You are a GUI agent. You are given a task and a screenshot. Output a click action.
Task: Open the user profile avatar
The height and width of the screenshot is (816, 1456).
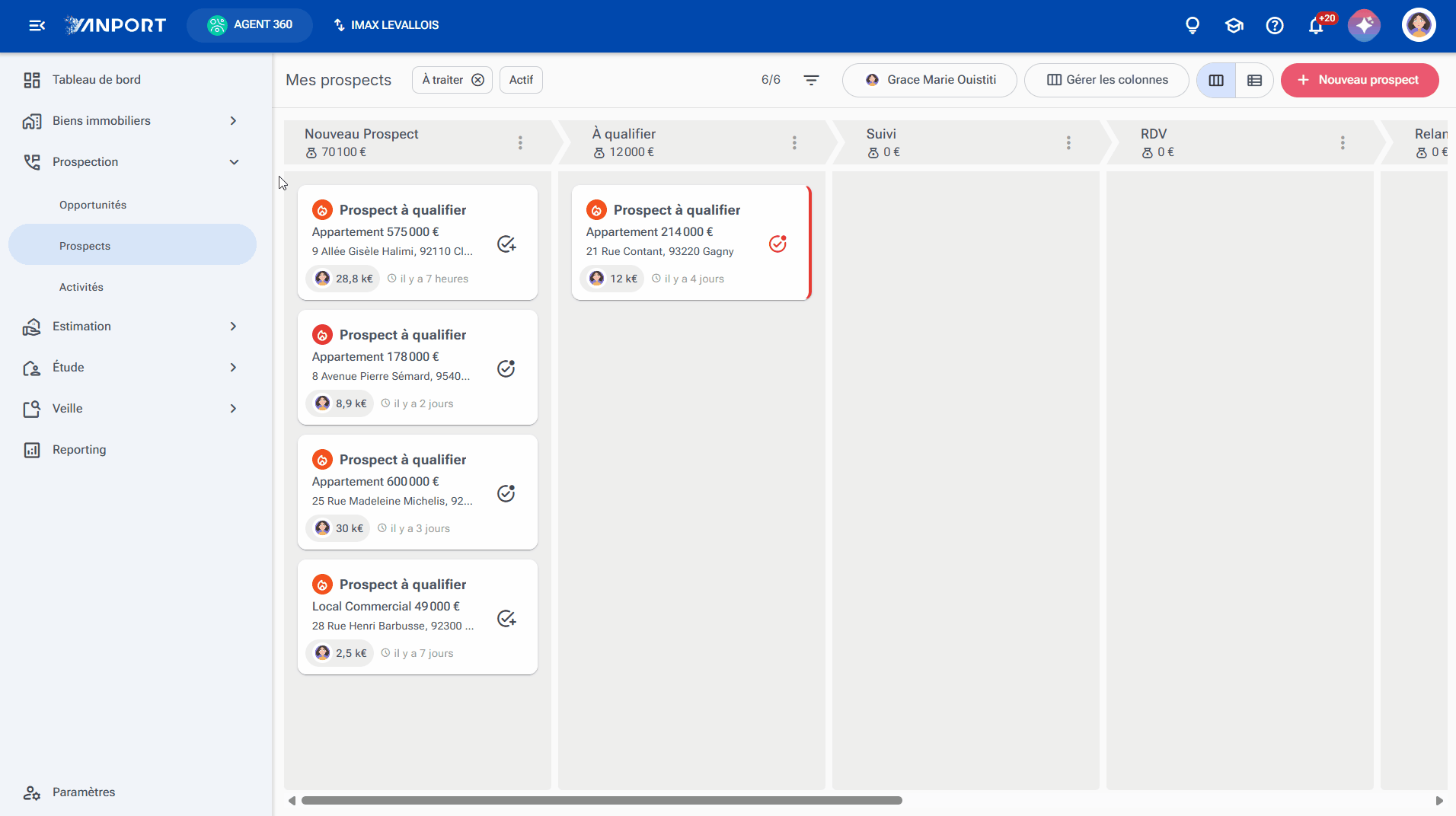click(1419, 25)
